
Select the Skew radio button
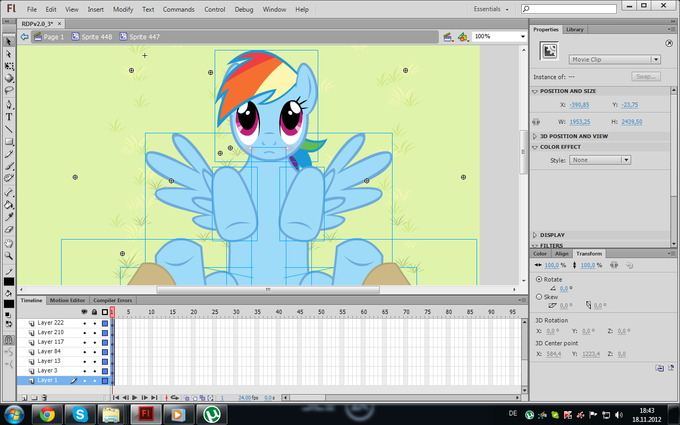pyautogui.click(x=539, y=297)
